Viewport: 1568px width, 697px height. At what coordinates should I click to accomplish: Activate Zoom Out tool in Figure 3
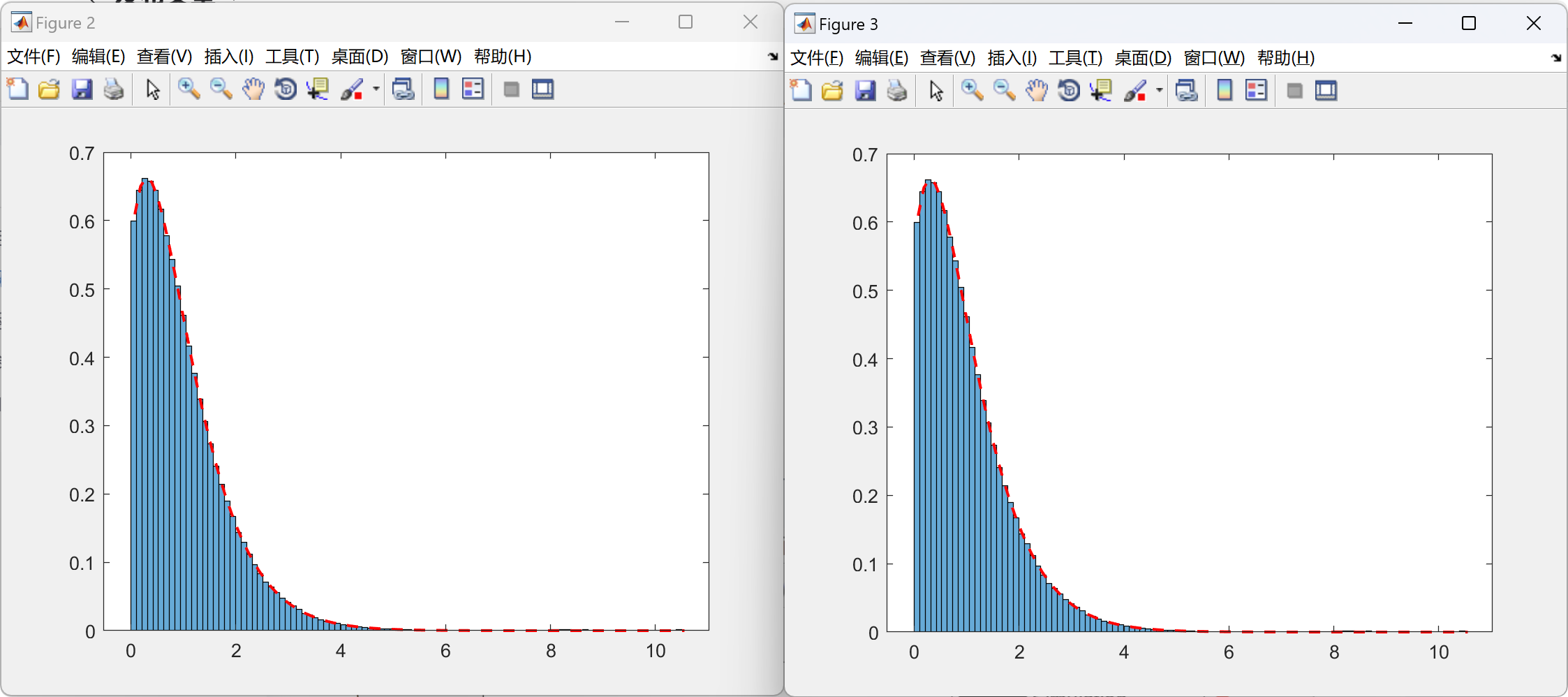coord(1005,91)
